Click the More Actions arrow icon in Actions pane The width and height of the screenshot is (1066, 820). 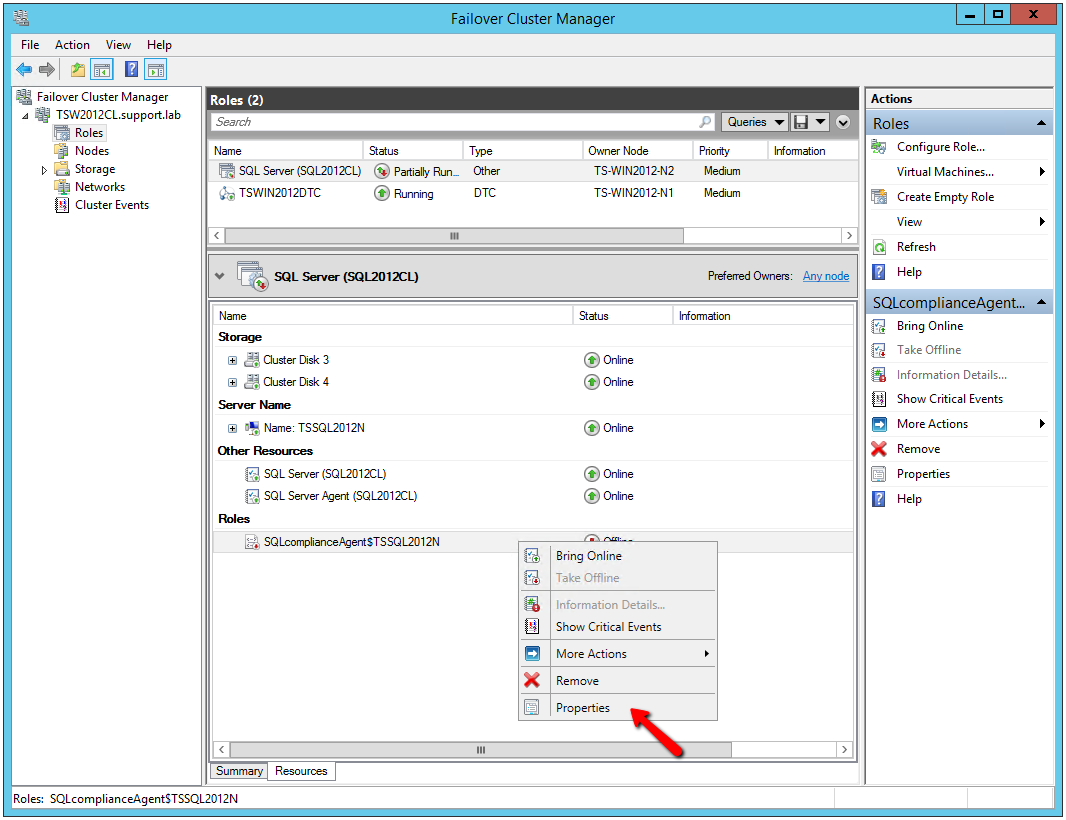point(879,424)
